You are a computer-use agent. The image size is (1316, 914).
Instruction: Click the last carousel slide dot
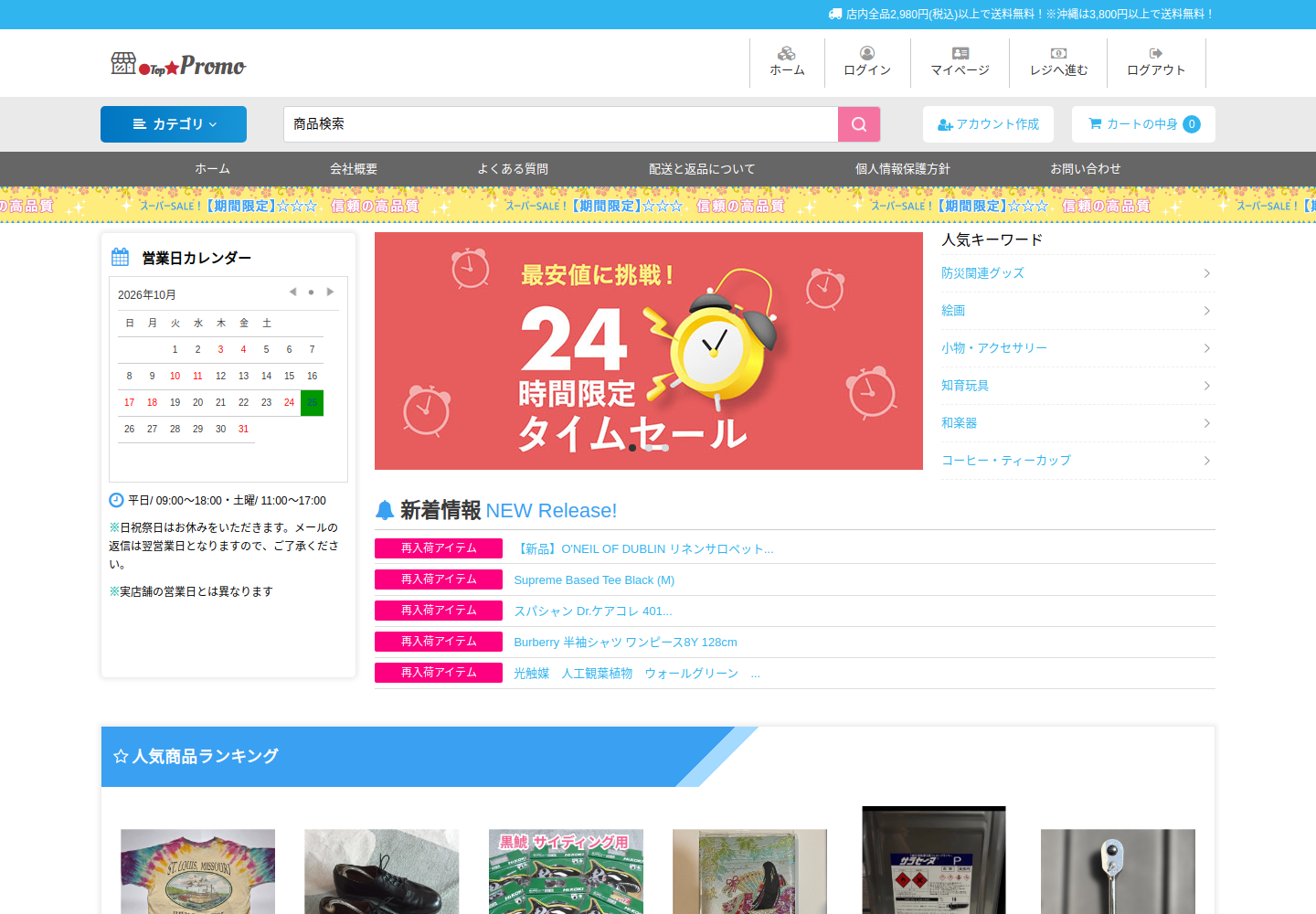pyautogui.click(x=665, y=448)
